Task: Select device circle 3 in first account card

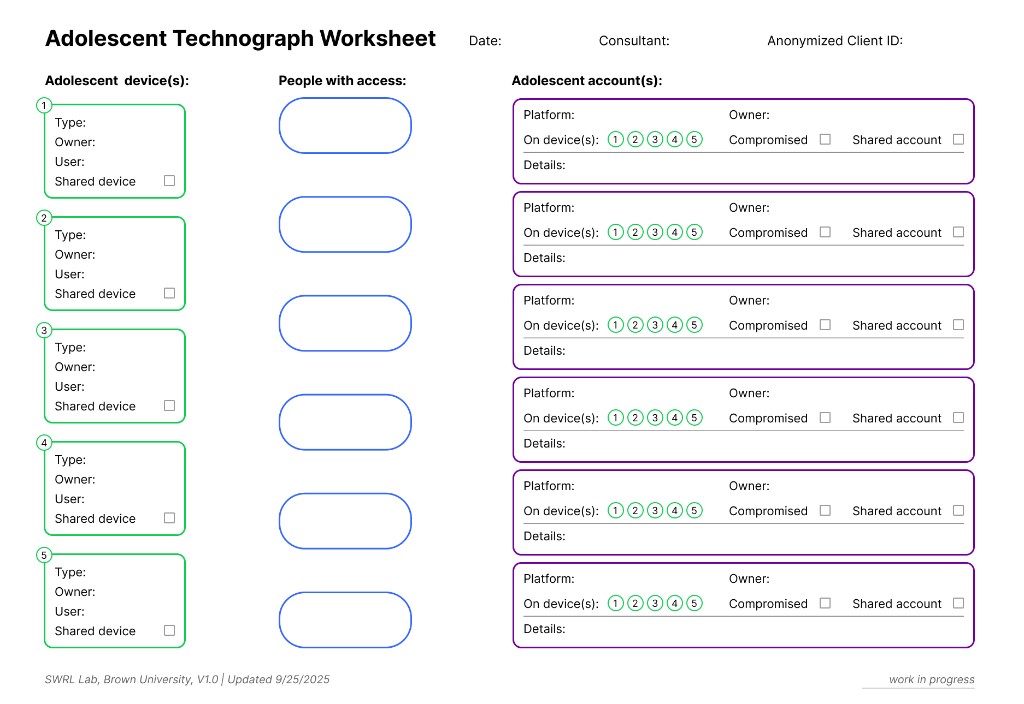Action: [x=655, y=139]
